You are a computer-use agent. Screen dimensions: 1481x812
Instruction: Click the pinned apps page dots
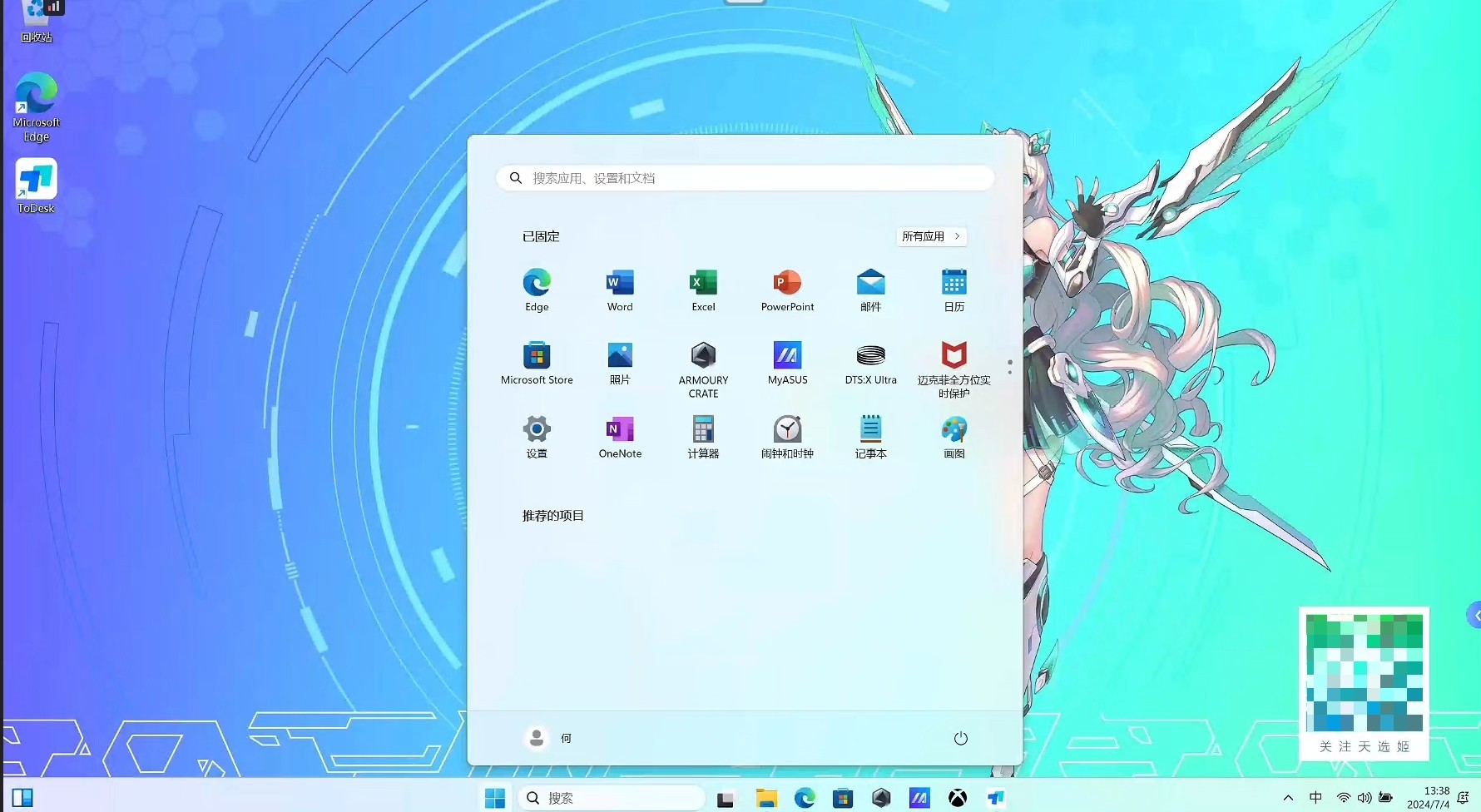tap(1010, 367)
